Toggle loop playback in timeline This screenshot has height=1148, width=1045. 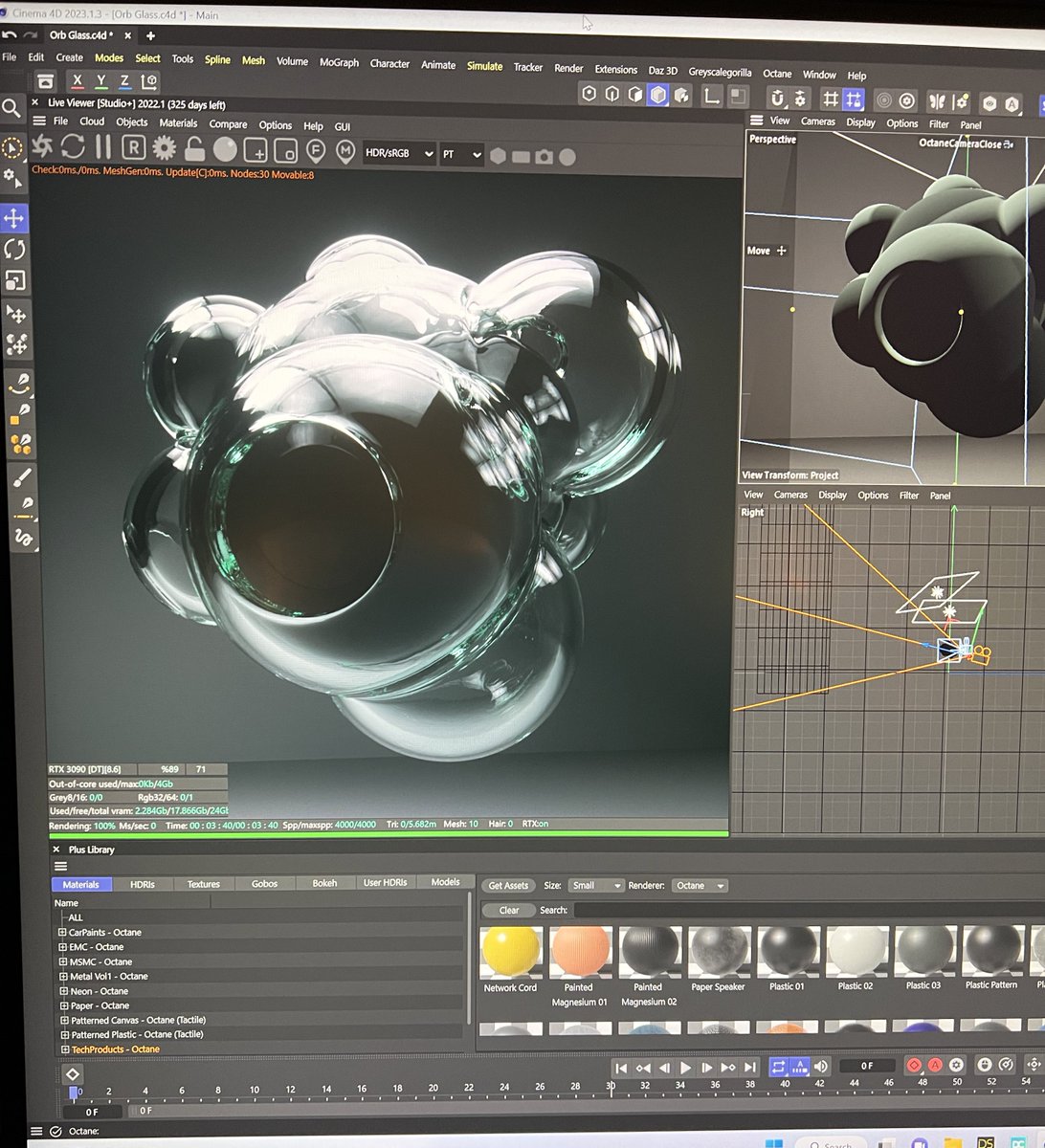click(x=778, y=1066)
